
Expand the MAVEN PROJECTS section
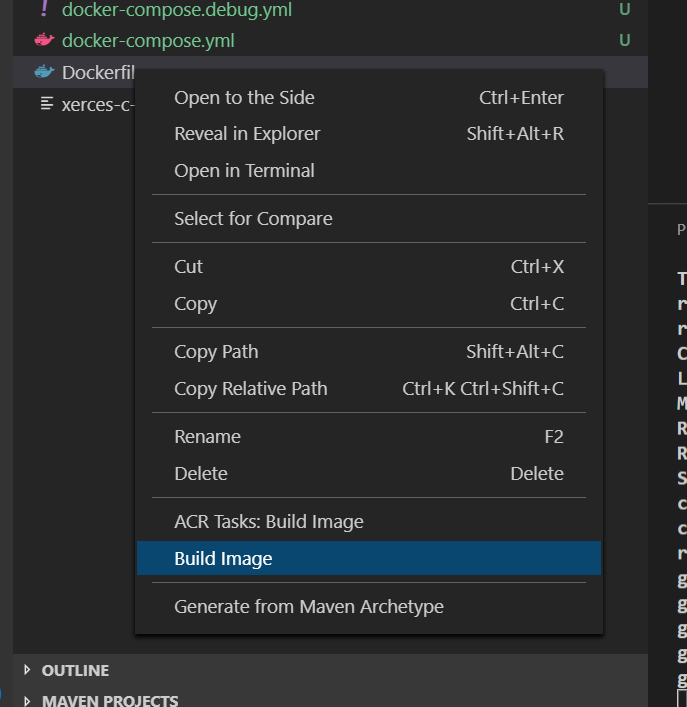pyautogui.click(x=27, y=701)
